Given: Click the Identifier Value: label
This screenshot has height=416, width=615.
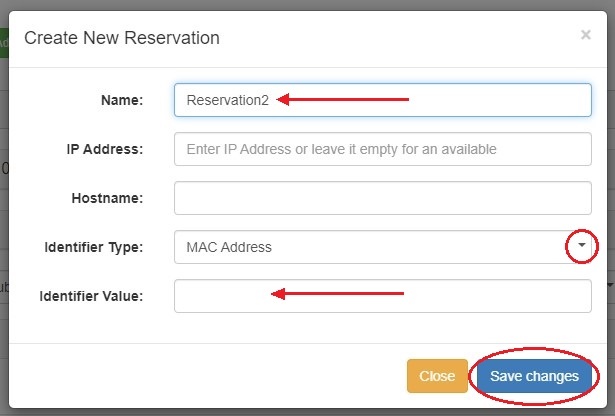Looking at the screenshot, I should click(x=92, y=296).
